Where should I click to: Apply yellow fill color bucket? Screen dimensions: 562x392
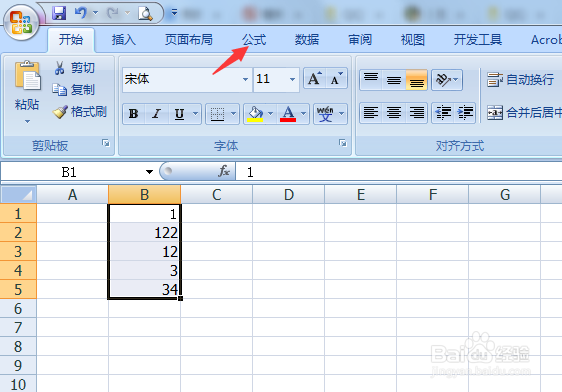[x=255, y=114]
